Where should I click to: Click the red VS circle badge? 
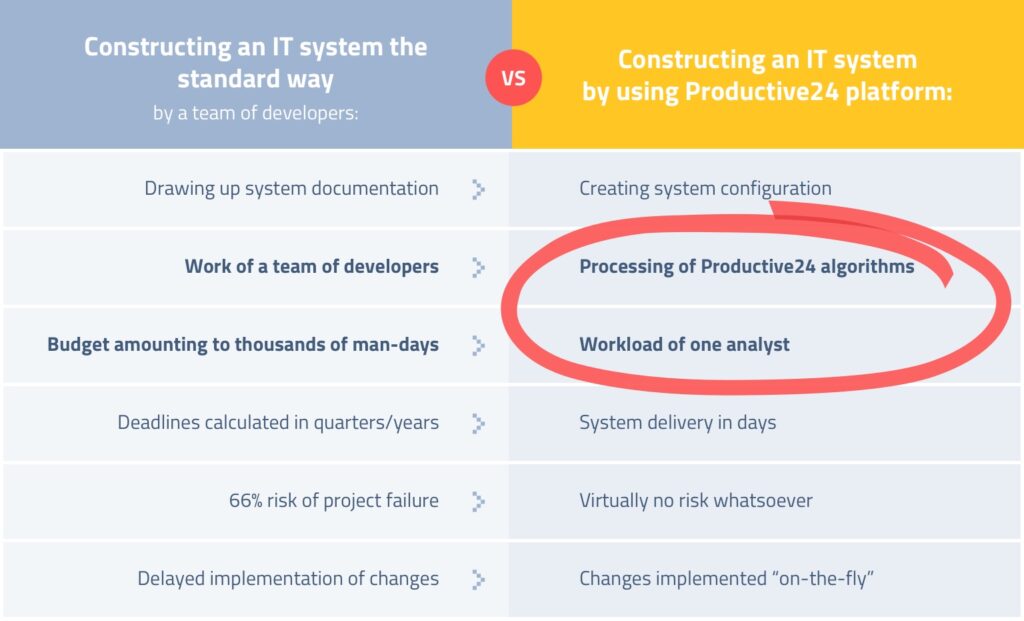coord(513,78)
